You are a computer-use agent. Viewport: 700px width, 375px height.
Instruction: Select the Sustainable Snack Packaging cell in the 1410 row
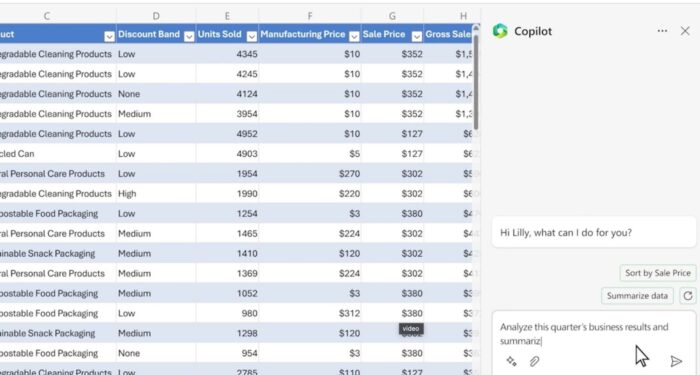[x=58, y=253]
